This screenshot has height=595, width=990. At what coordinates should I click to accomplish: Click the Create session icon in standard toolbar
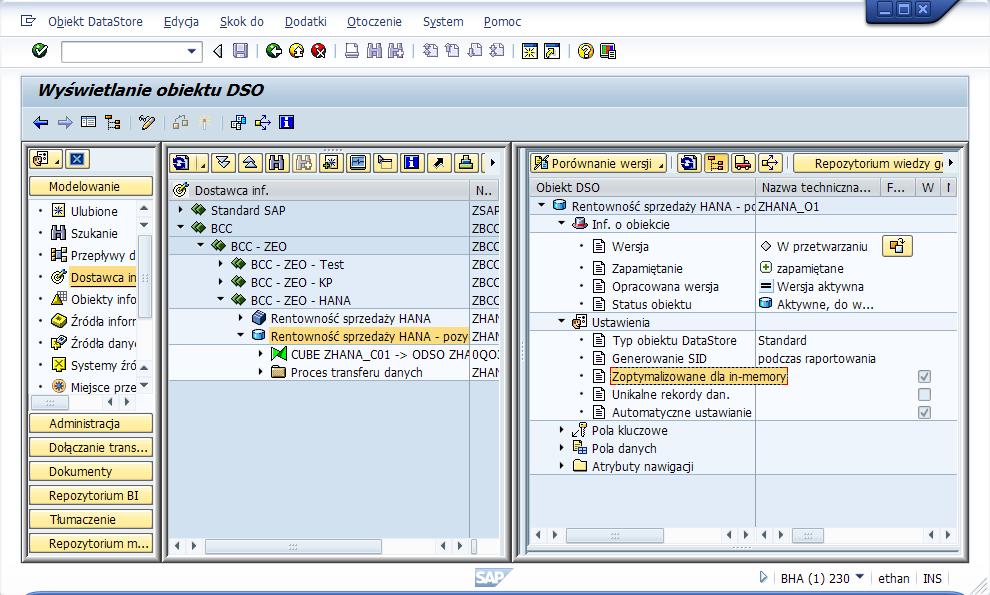529,51
